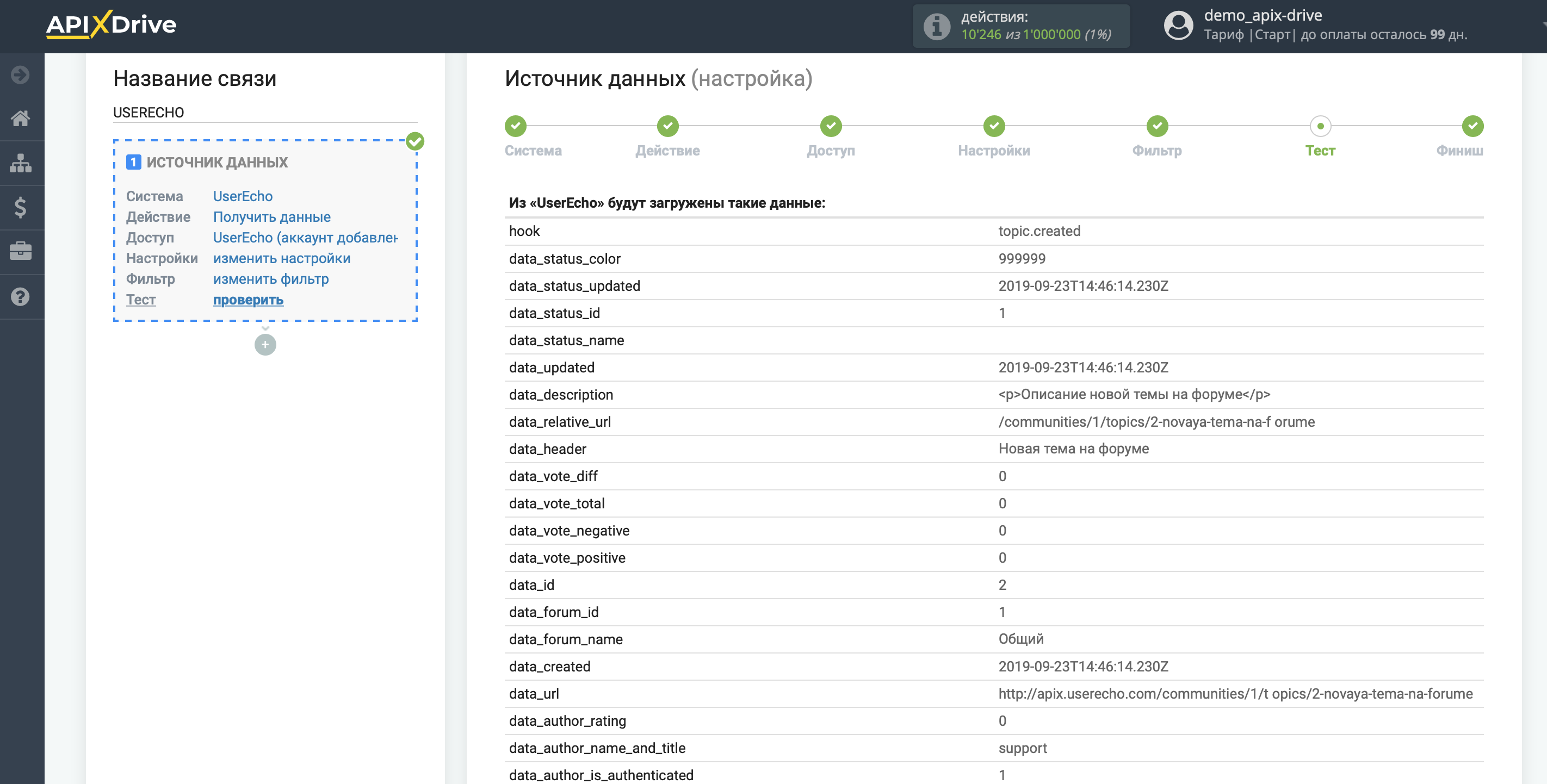Go to the Настройки step label
Screen dimensions: 1547x784
994,151
